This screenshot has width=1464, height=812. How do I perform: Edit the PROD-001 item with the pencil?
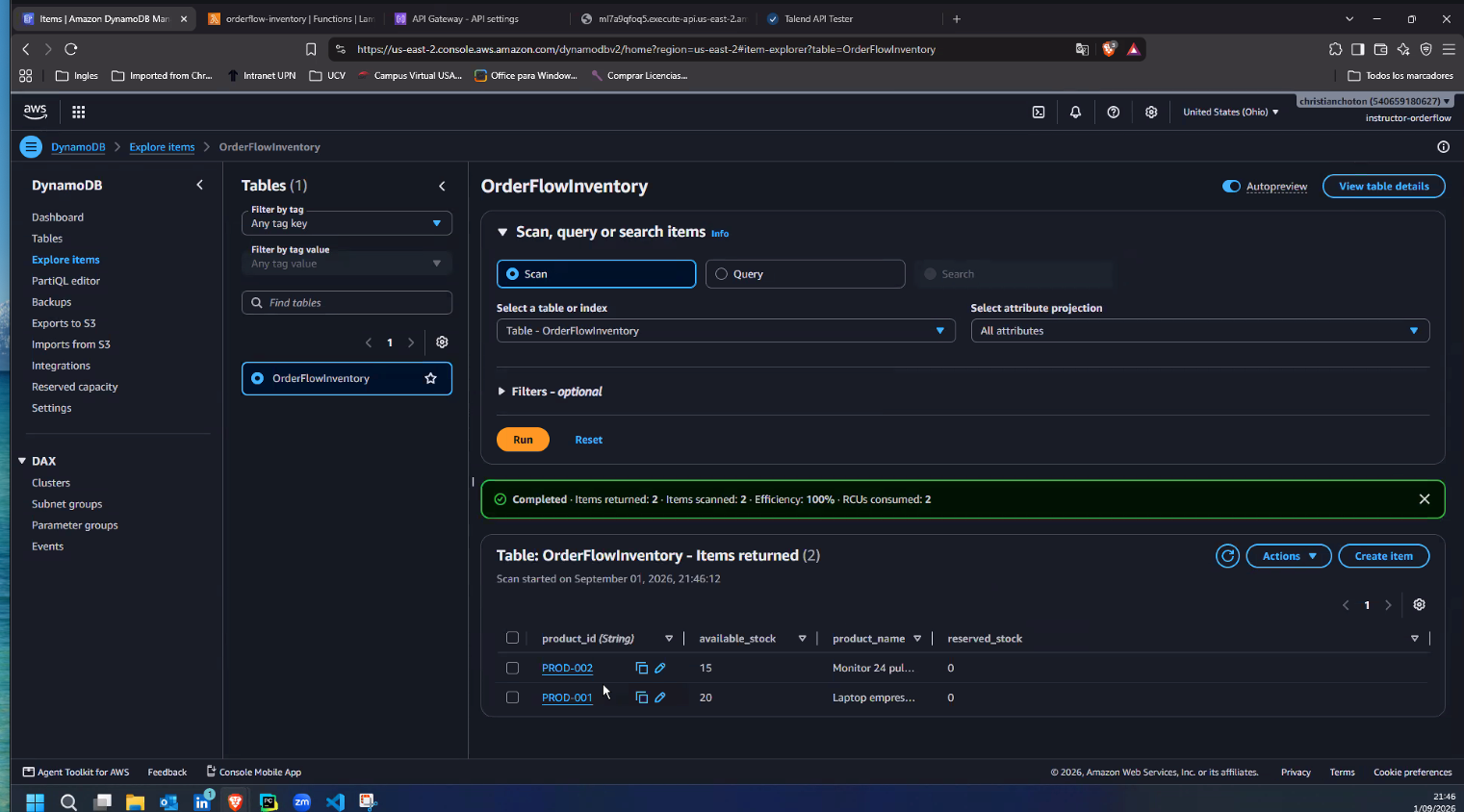pyautogui.click(x=660, y=698)
